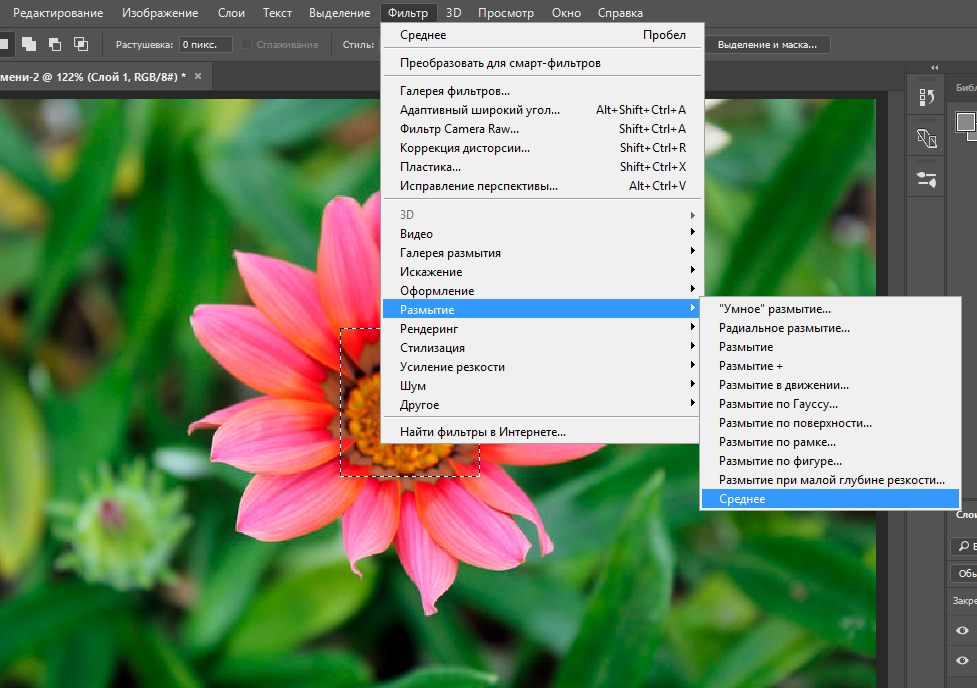Expand the Усиление резкости submenu
This screenshot has width=977, height=688.
pyautogui.click(x=542, y=366)
